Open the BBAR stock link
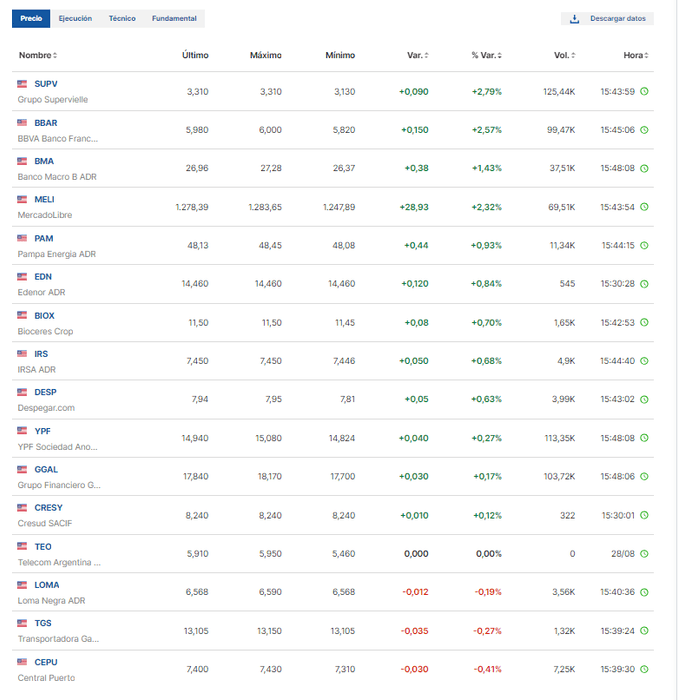 46,123
